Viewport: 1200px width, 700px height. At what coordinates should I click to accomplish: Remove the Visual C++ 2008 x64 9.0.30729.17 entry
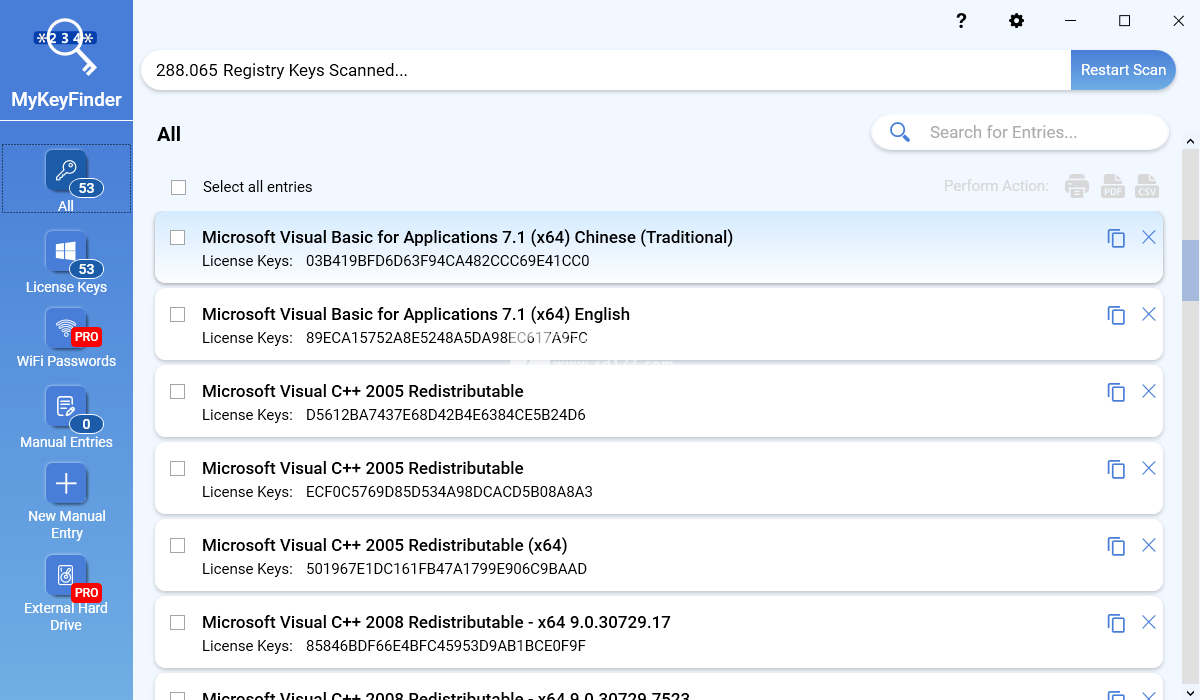1149,622
